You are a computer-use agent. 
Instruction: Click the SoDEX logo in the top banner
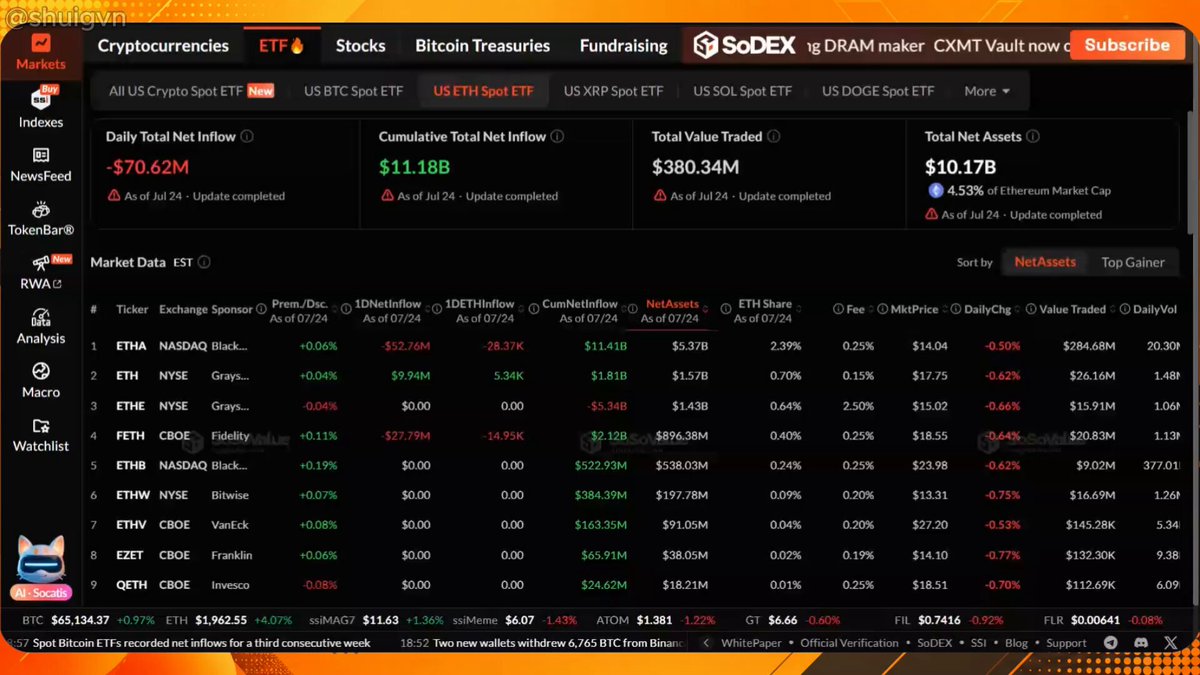(x=745, y=45)
